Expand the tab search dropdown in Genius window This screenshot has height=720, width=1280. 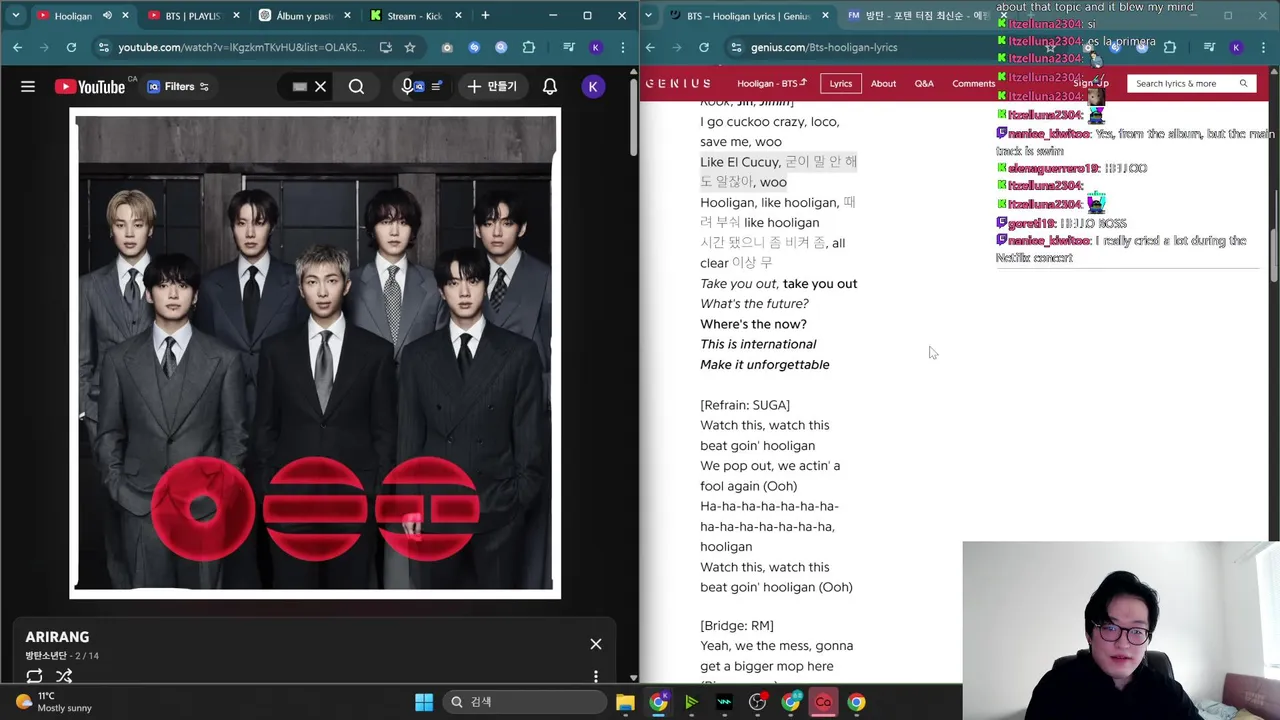tap(650, 16)
